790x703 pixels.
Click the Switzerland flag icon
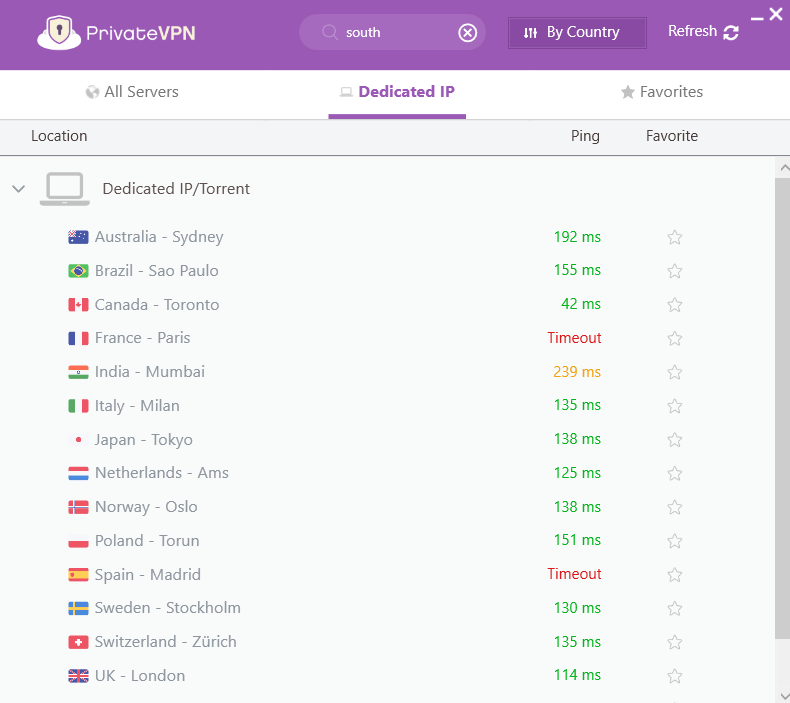pos(78,642)
